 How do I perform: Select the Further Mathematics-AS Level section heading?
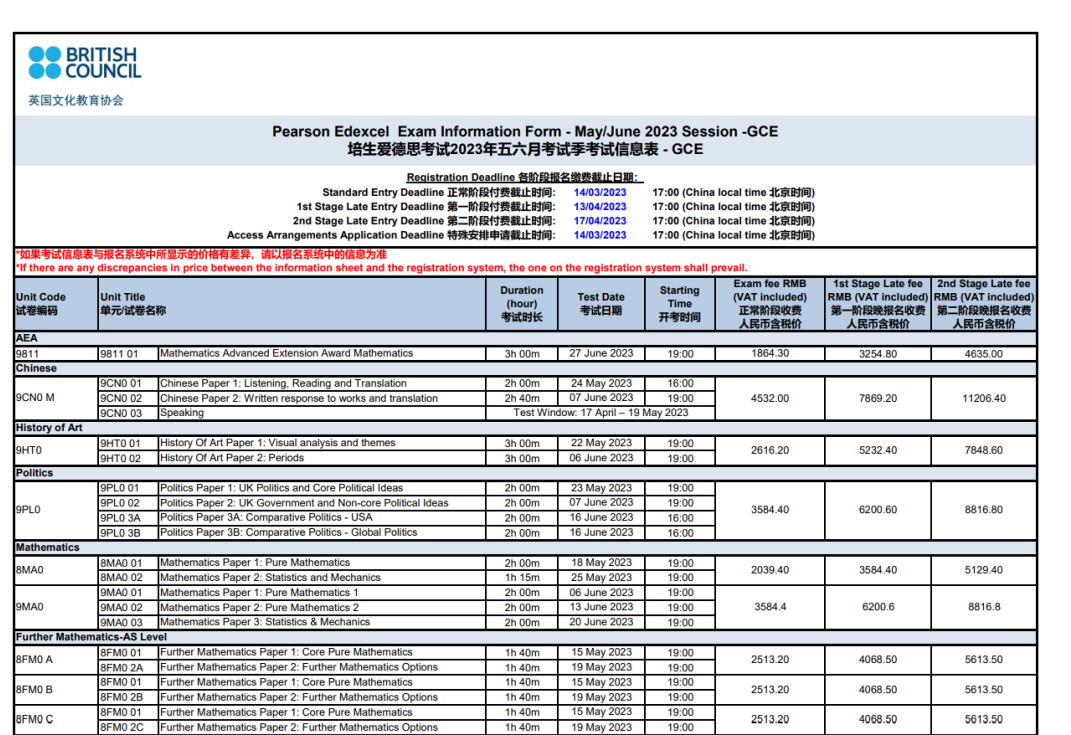92,637
